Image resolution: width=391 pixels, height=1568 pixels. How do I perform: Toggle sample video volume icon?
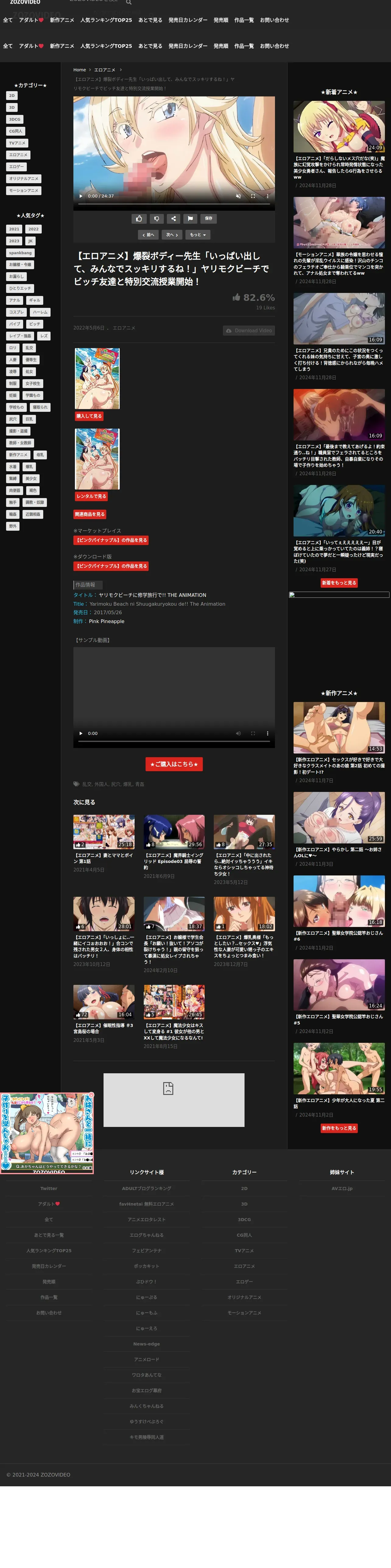(x=238, y=733)
